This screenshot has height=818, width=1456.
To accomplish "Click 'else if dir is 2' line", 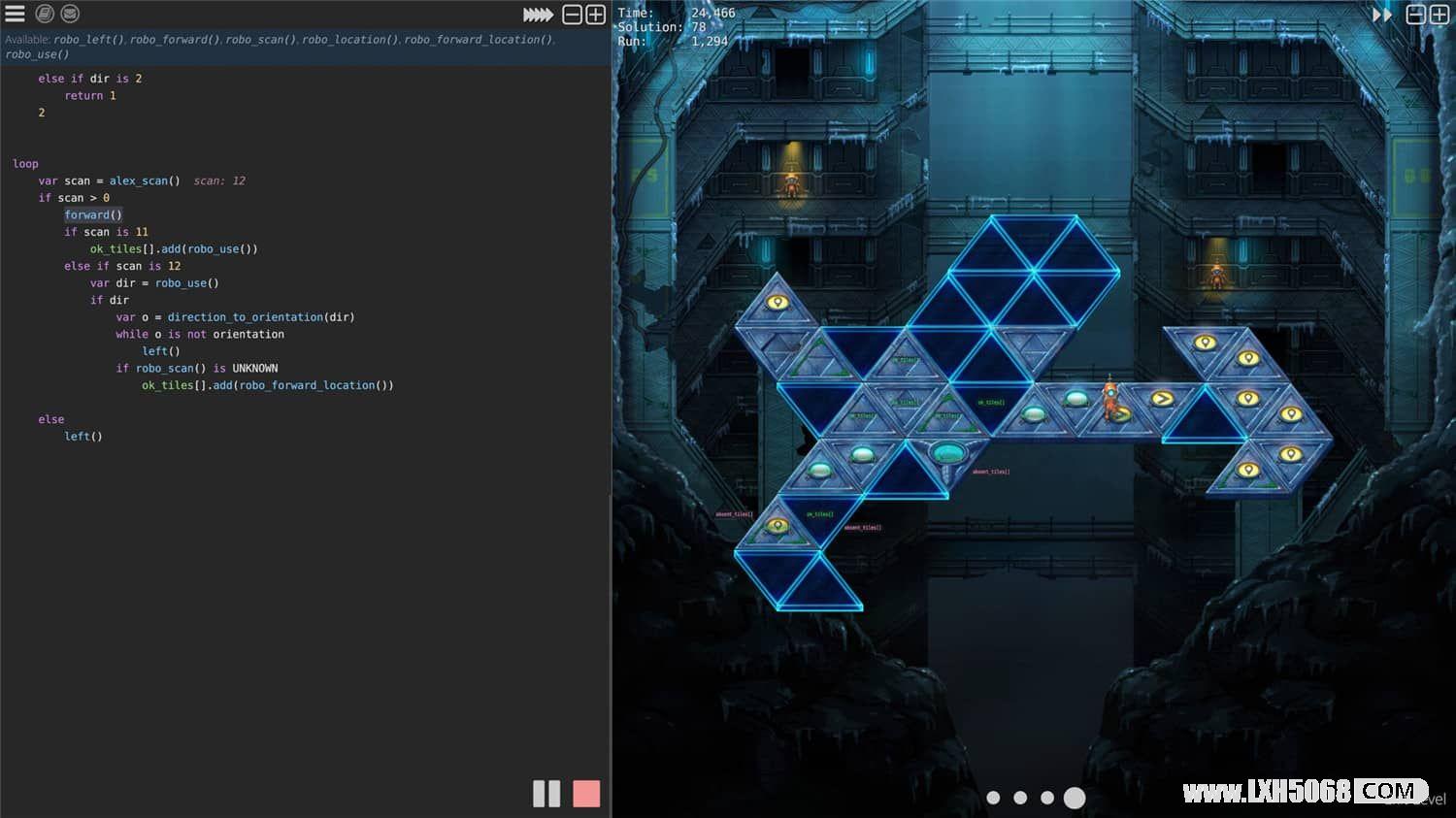I will (x=90, y=79).
